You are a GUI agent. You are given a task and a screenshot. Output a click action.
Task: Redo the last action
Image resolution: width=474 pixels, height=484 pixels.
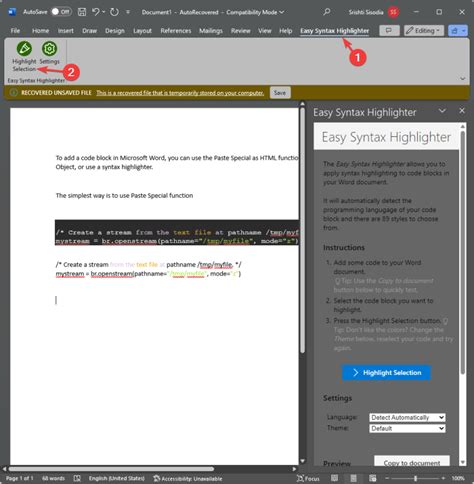114,12
